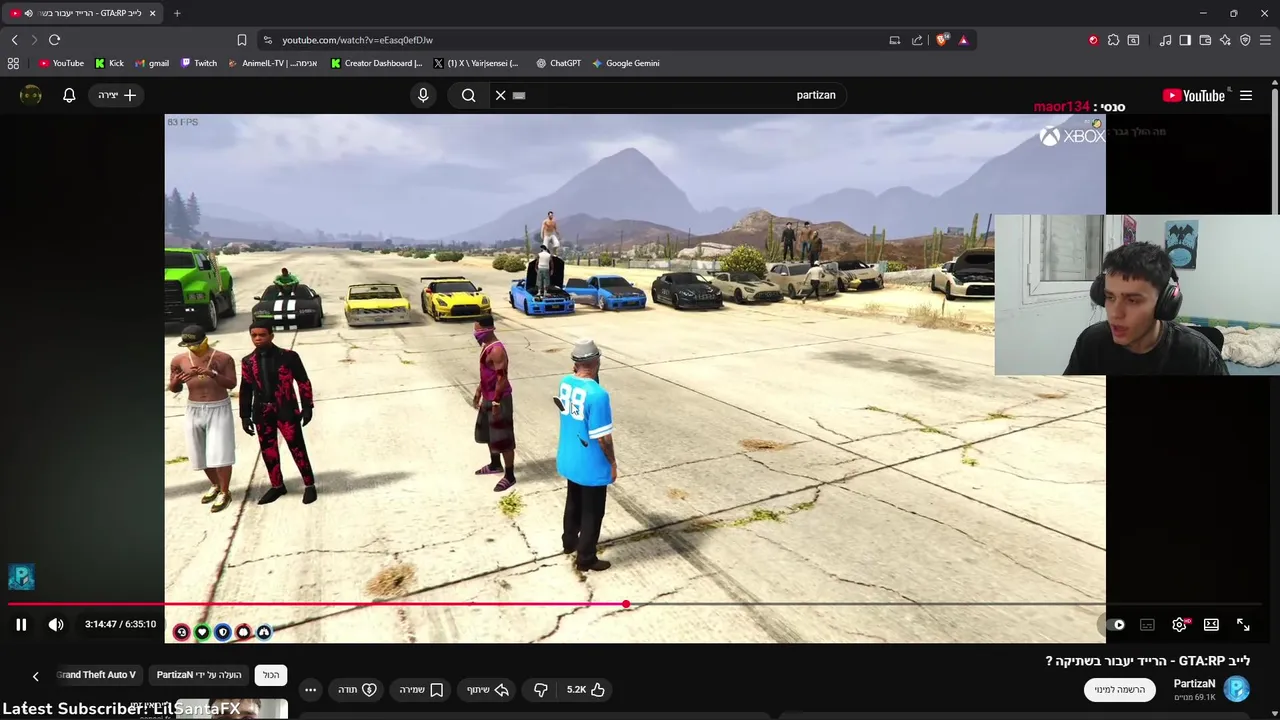
Task: Open the Brave VPN shield icon
Action: coord(1245,40)
